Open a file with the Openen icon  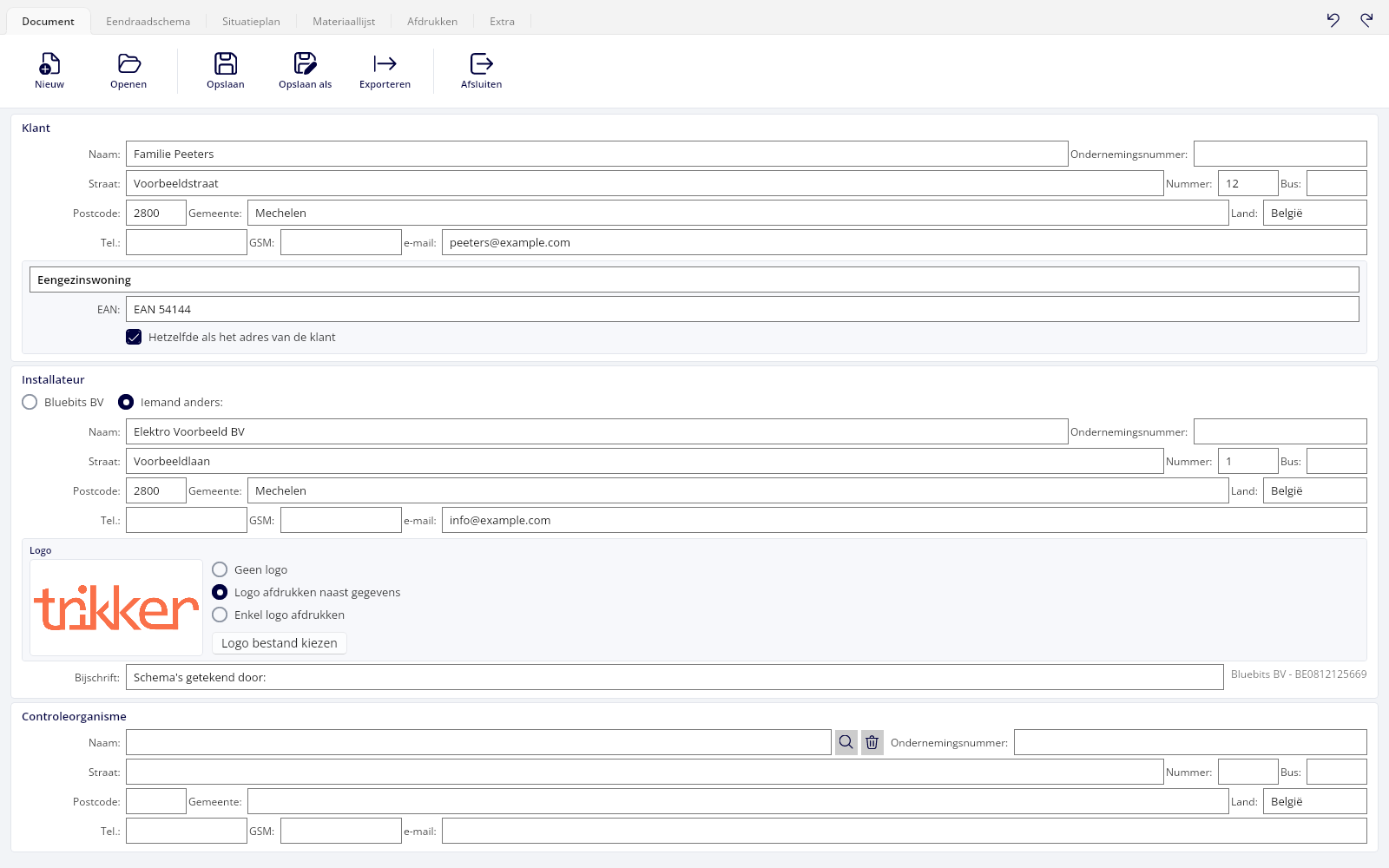click(x=128, y=63)
